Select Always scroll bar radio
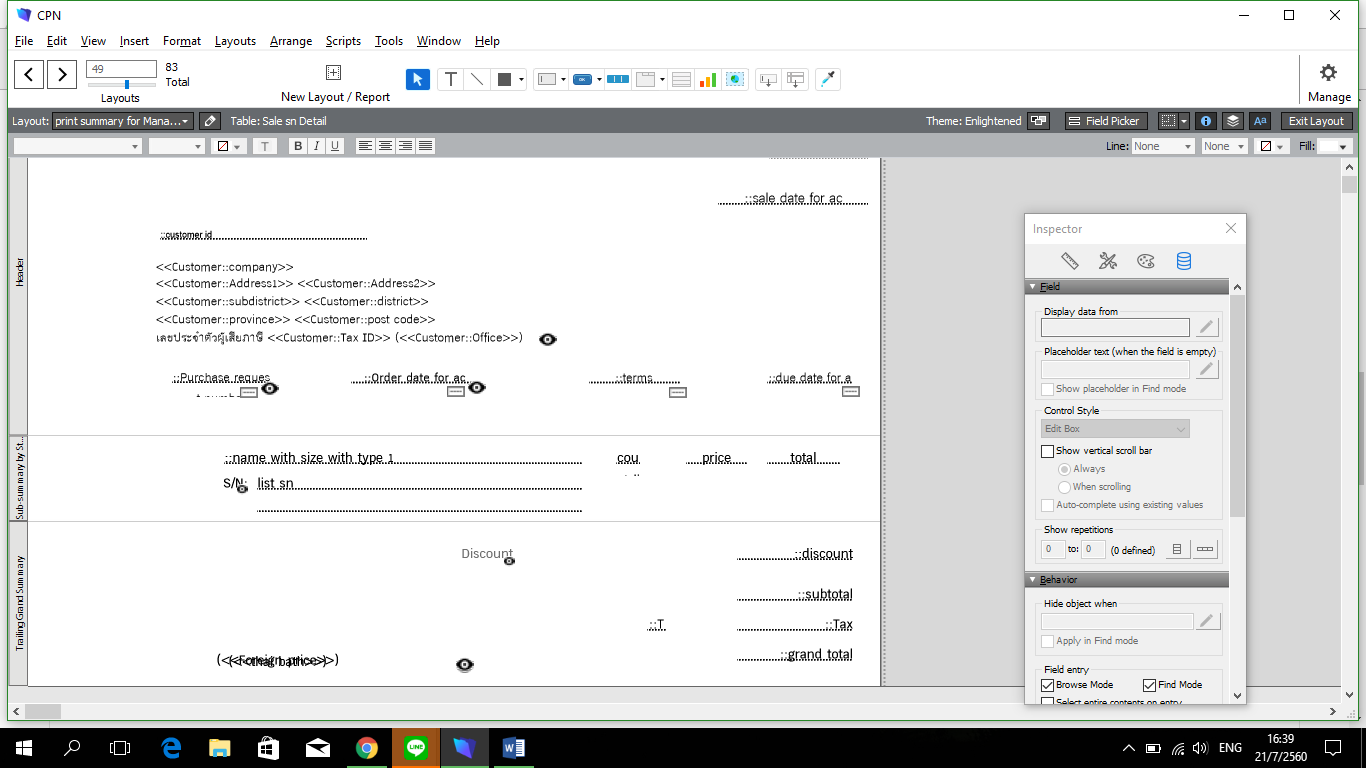The image size is (1366, 768). 1064,469
